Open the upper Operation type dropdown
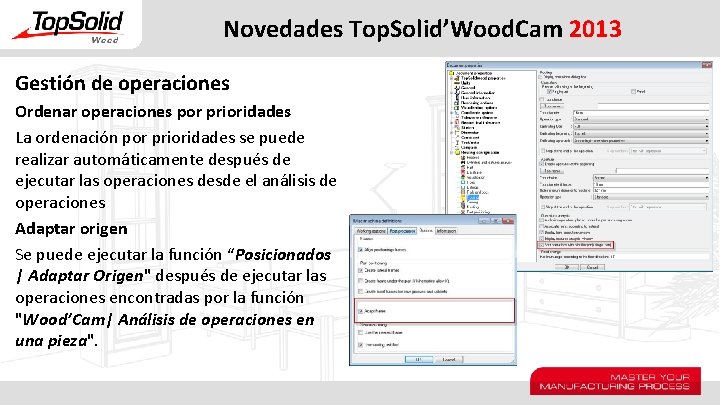This screenshot has height=405, width=720. [x=641, y=119]
